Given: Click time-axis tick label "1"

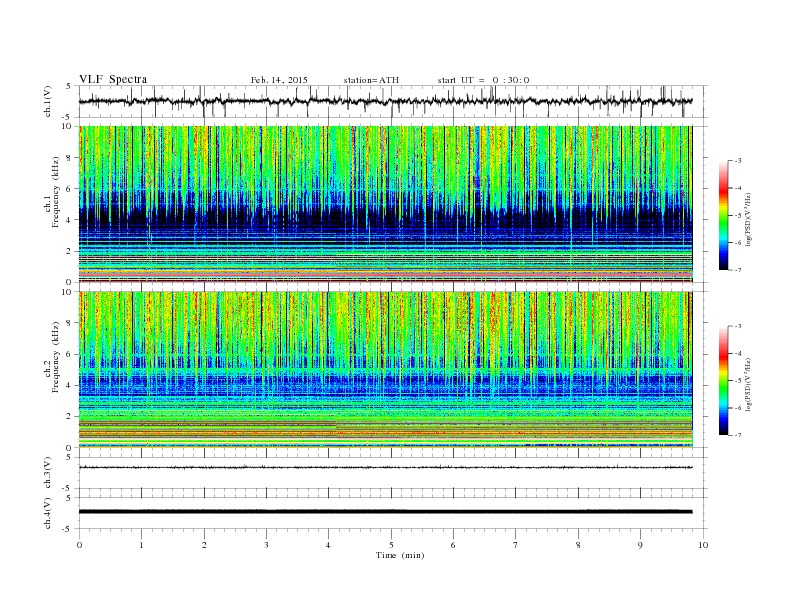Looking at the screenshot, I should 142,545.
